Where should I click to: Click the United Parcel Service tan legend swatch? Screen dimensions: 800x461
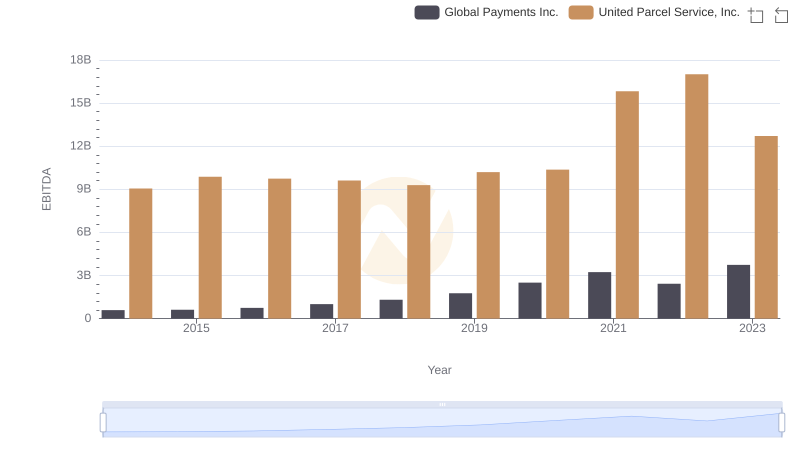581,12
